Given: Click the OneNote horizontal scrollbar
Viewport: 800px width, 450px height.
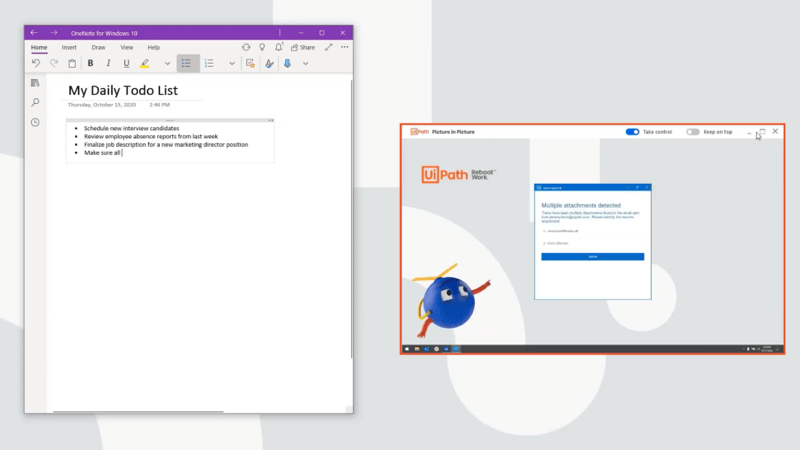Looking at the screenshot, I should pyautogui.click(x=138, y=411).
